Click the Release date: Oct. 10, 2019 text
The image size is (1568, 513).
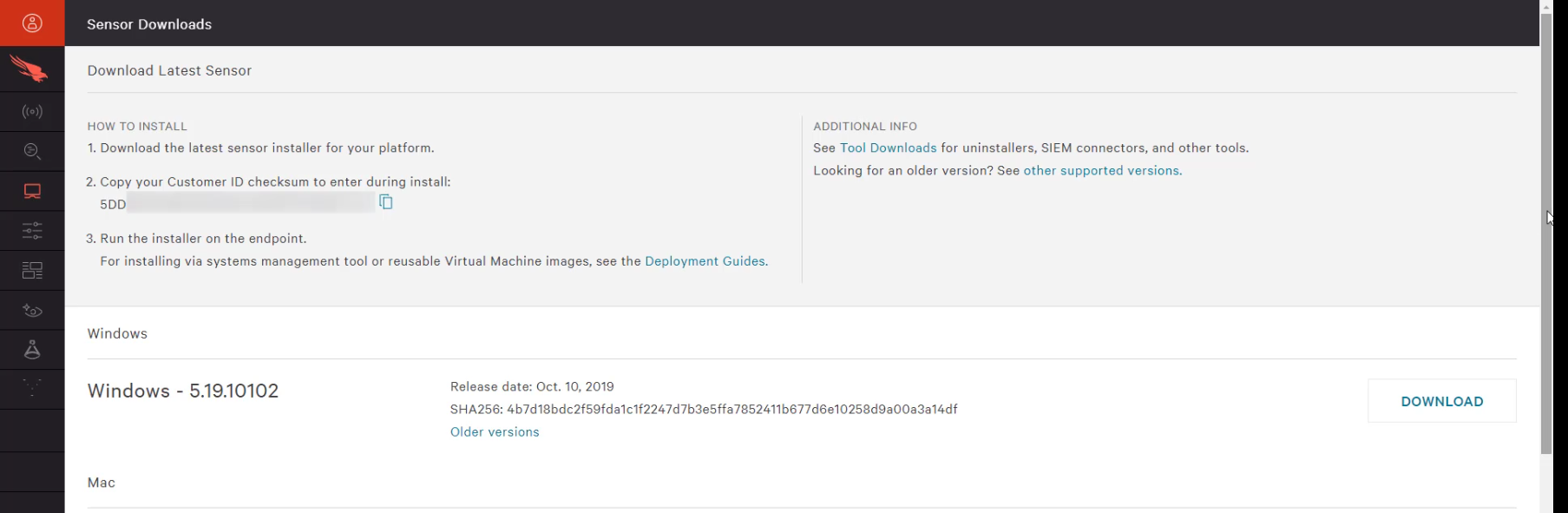point(532,387)
